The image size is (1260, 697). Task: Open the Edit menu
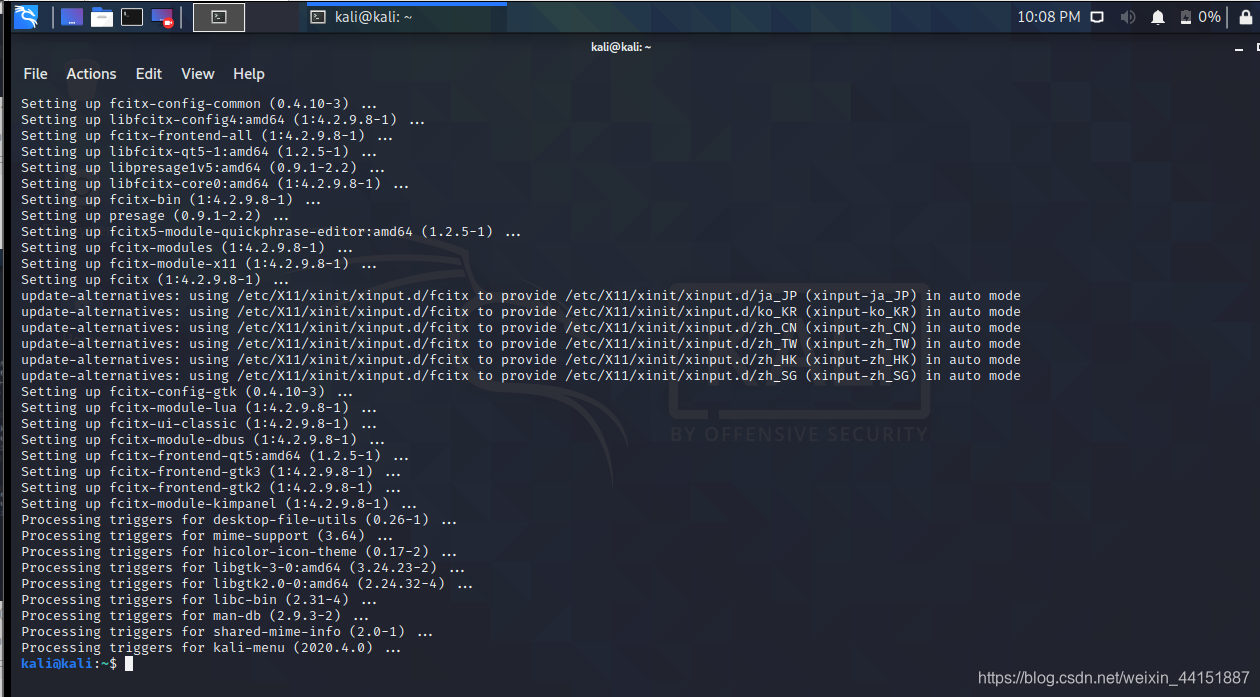point(149,74)
